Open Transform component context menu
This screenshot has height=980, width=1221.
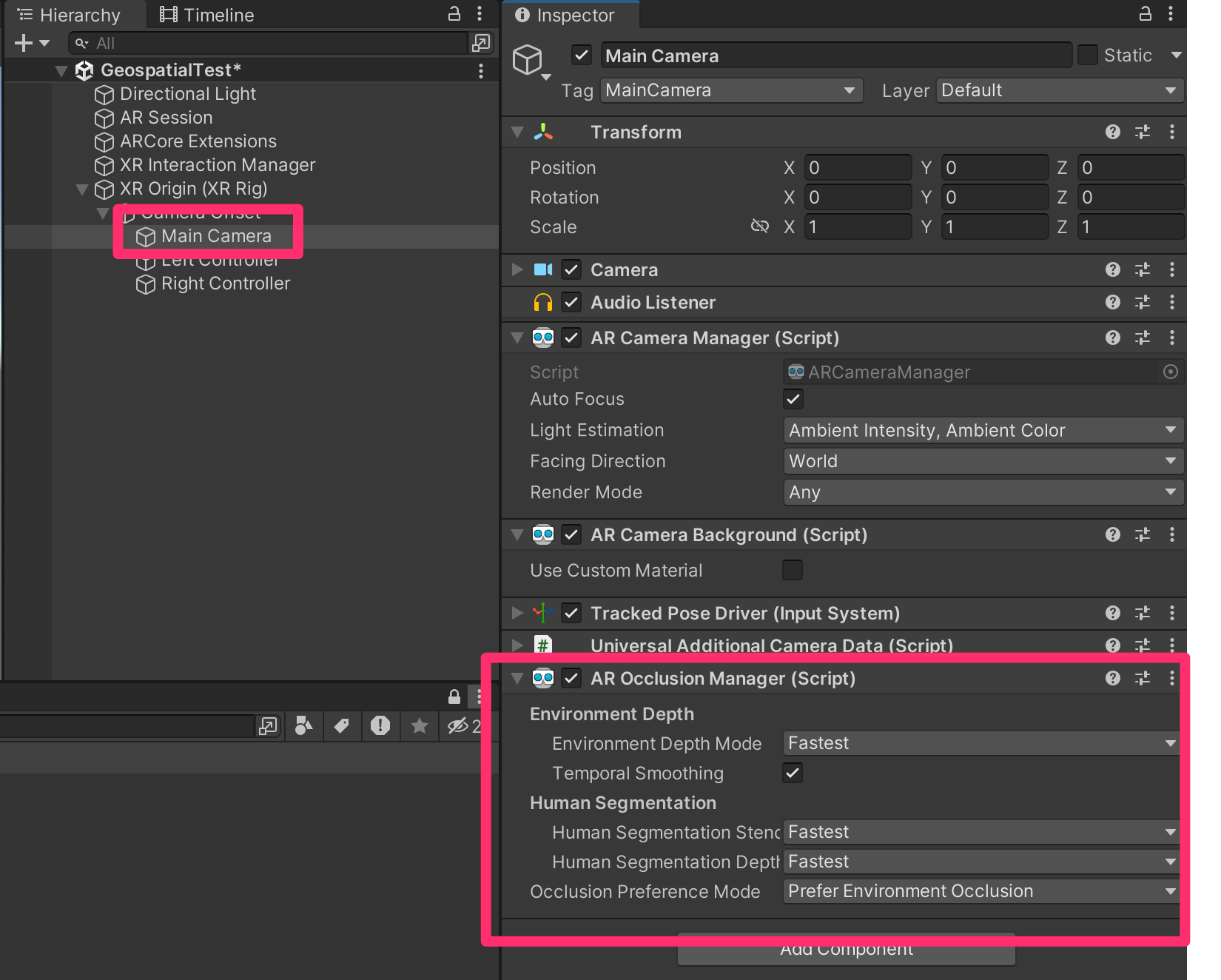pyautogui.click(x=1171, y=132)
